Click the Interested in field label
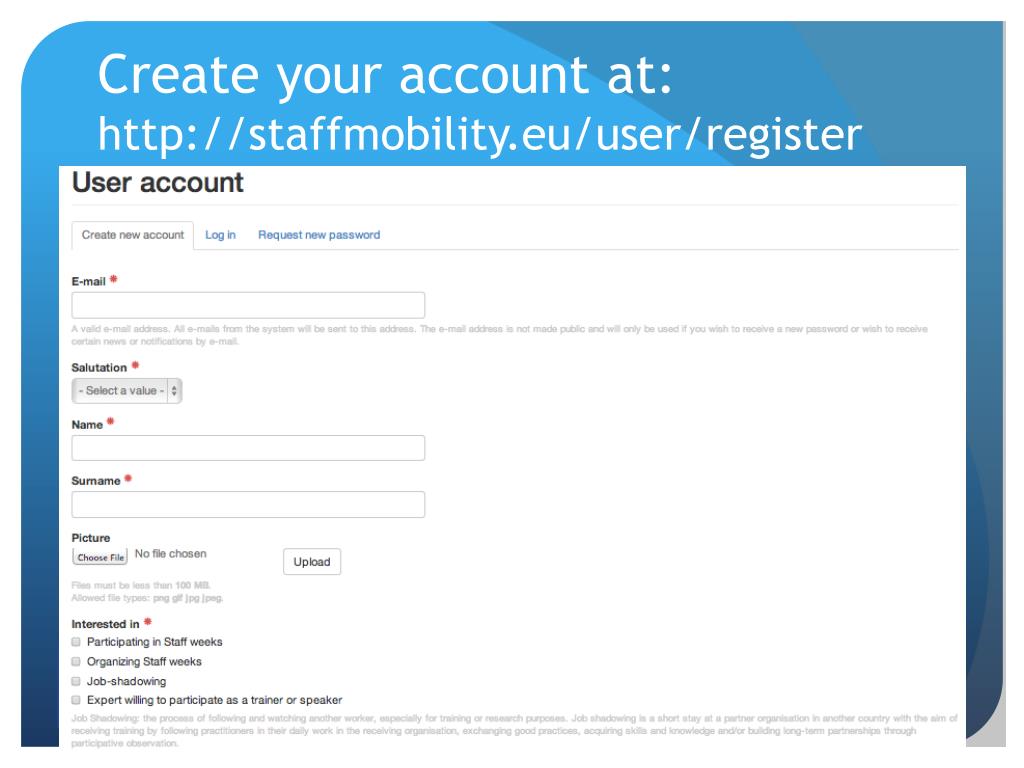This screenshot has height=768, width=1024. (105, 624)
